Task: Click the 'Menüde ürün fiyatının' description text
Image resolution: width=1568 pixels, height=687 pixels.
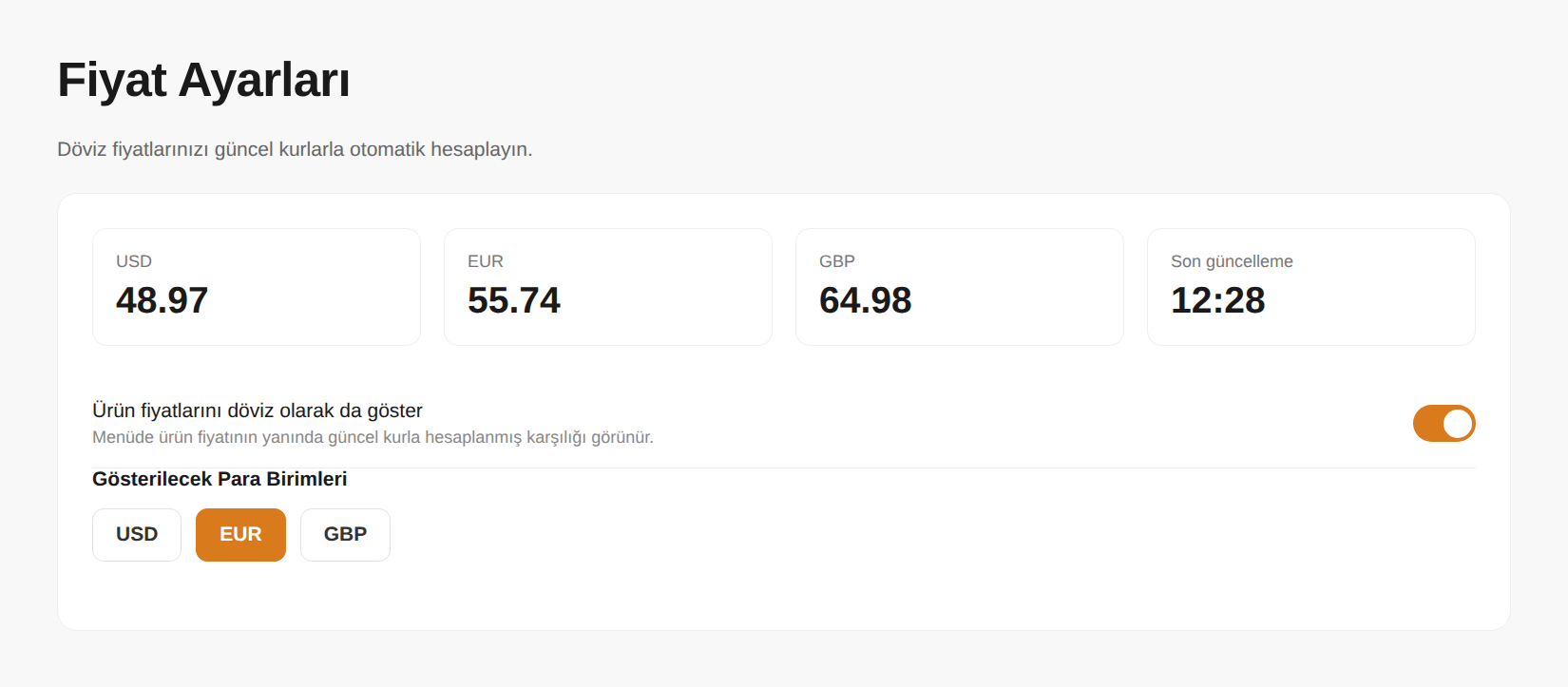Action: coord(373,437)
